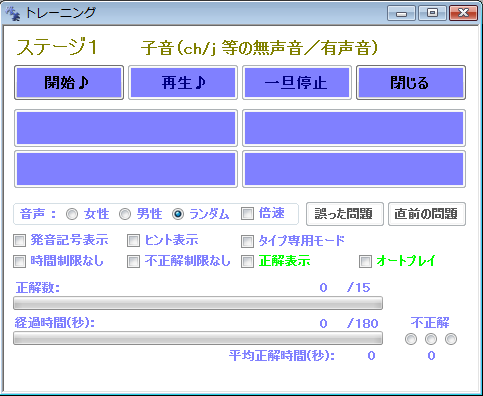The height and width of the screenshot is (396, 483).
Task: Maximize the トレーニング window
Action: coord(432,13)
